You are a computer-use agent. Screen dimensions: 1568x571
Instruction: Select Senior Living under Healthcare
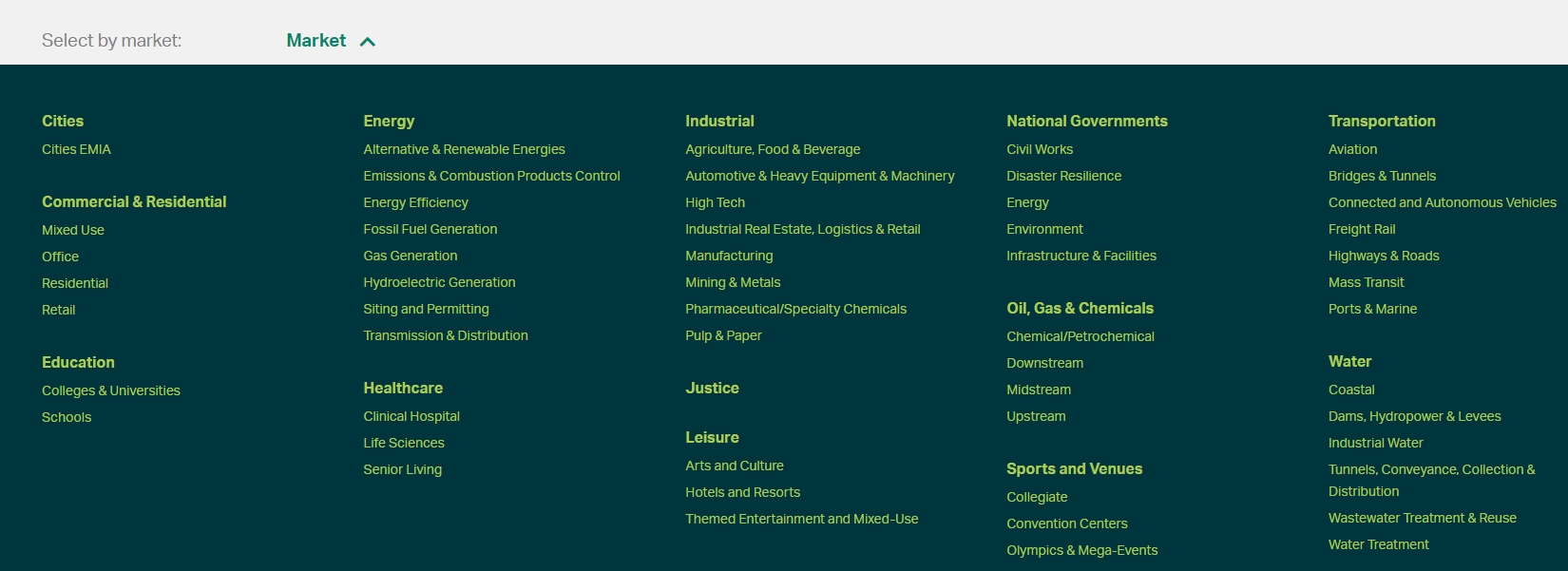coord(402,469)
